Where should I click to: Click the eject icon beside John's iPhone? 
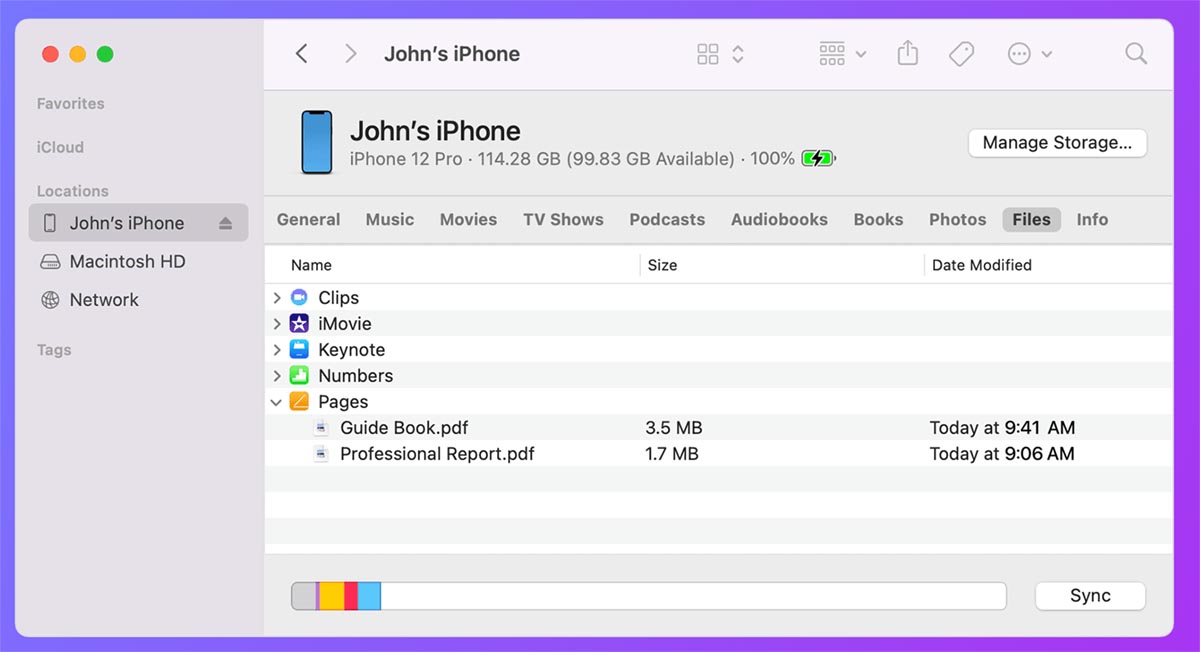point(225,223)
